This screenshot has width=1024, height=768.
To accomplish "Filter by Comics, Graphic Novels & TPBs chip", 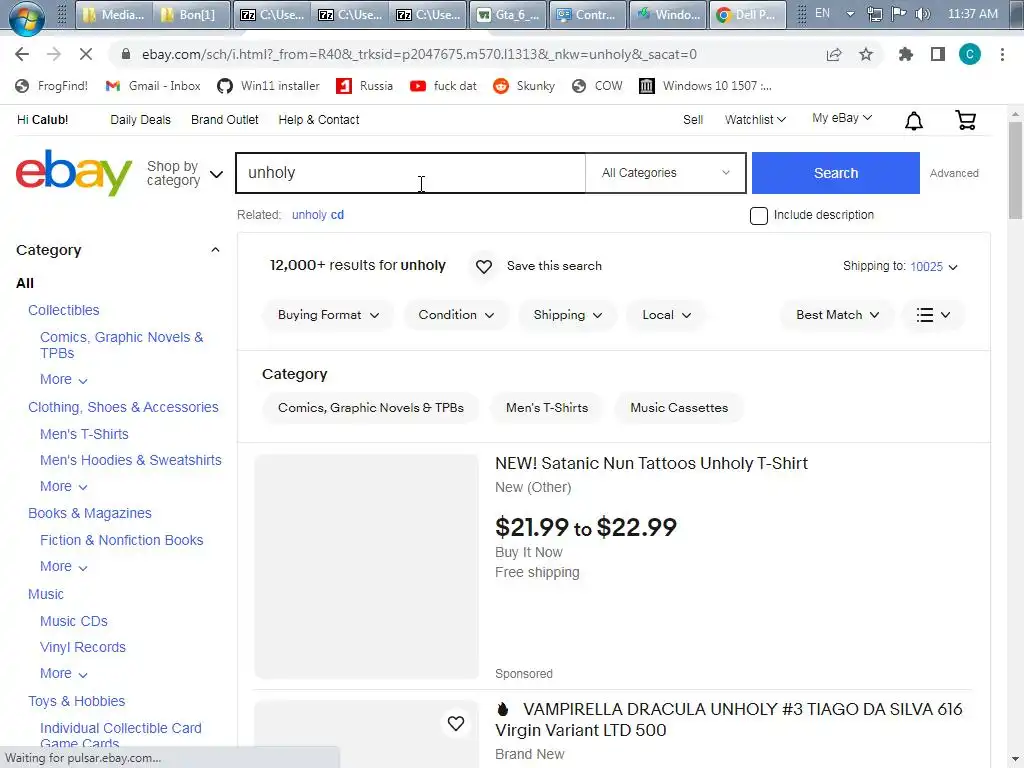I will (370, 408).
